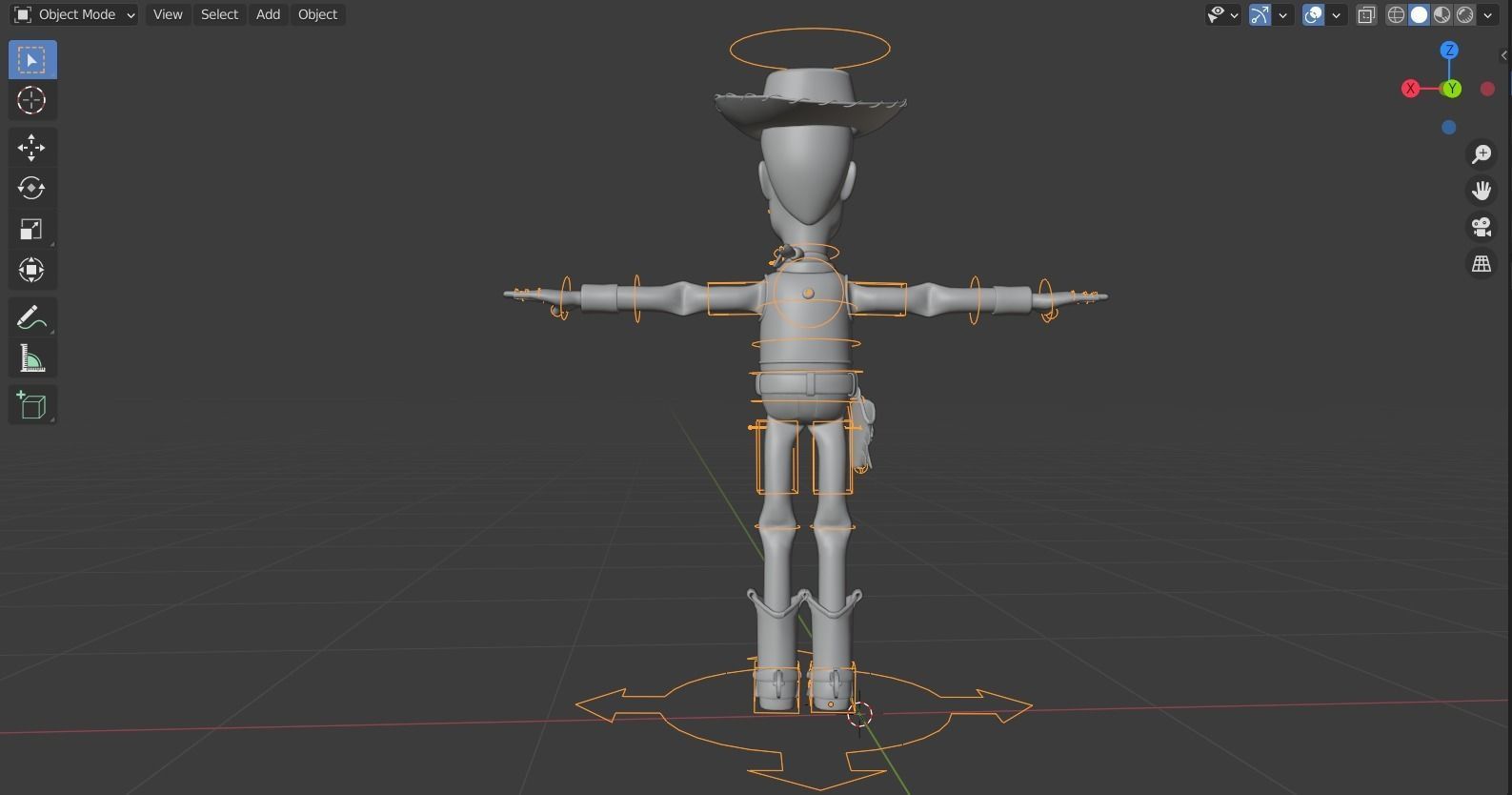The width and height of the screenshot is (1512, 795).
Task: Toggle X-ray mode
Action: tap(1366, 14)
